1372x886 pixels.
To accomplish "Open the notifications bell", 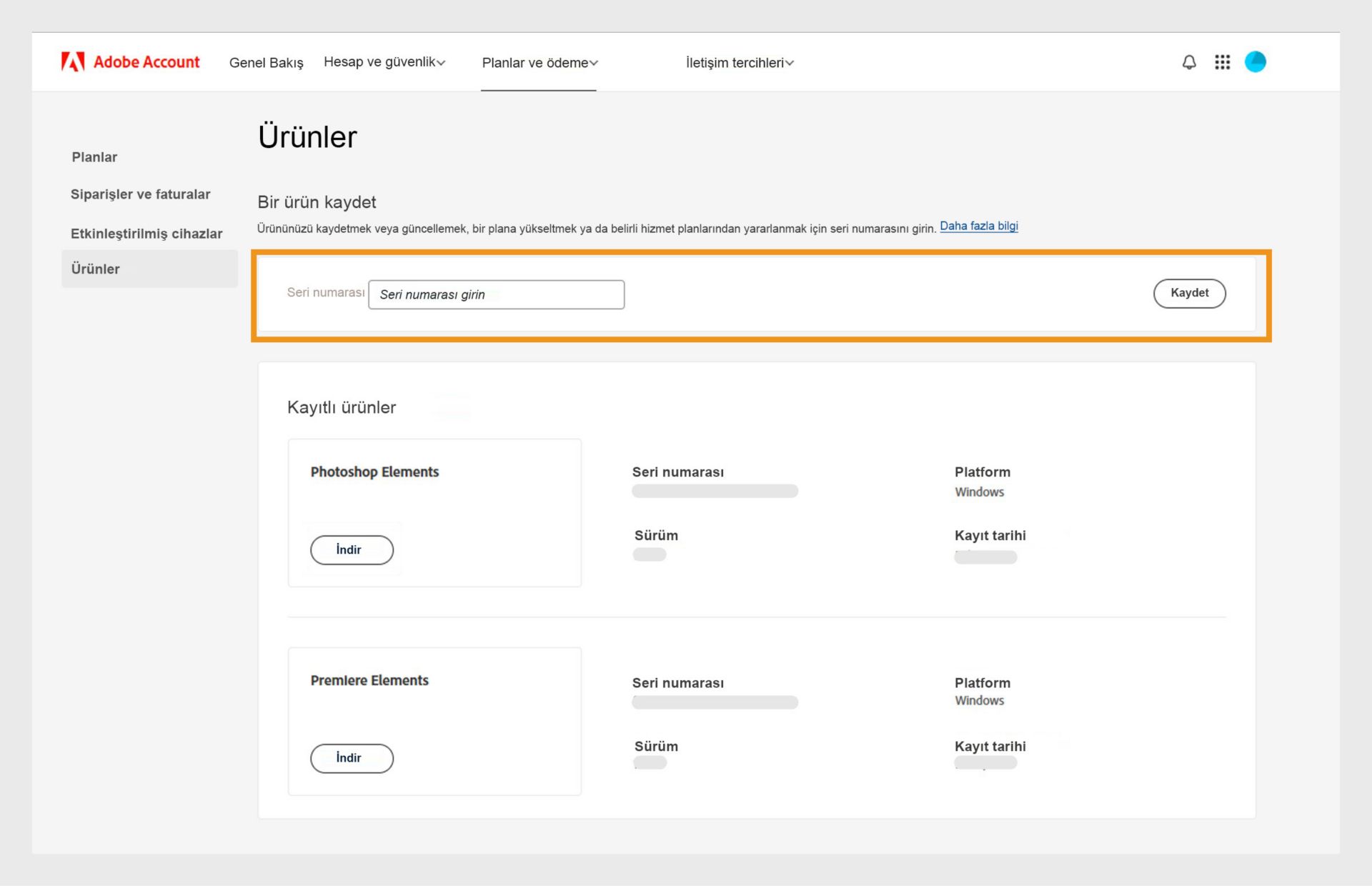I will coord(1189,62).
